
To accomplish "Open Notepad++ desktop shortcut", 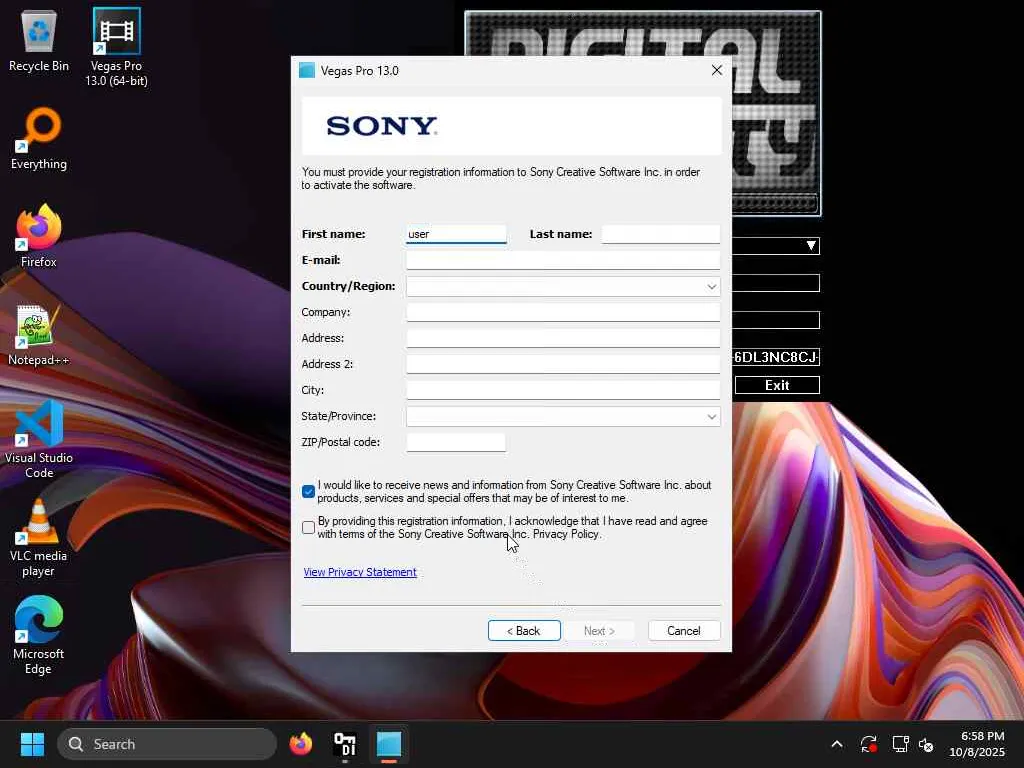I will point(39,334).
